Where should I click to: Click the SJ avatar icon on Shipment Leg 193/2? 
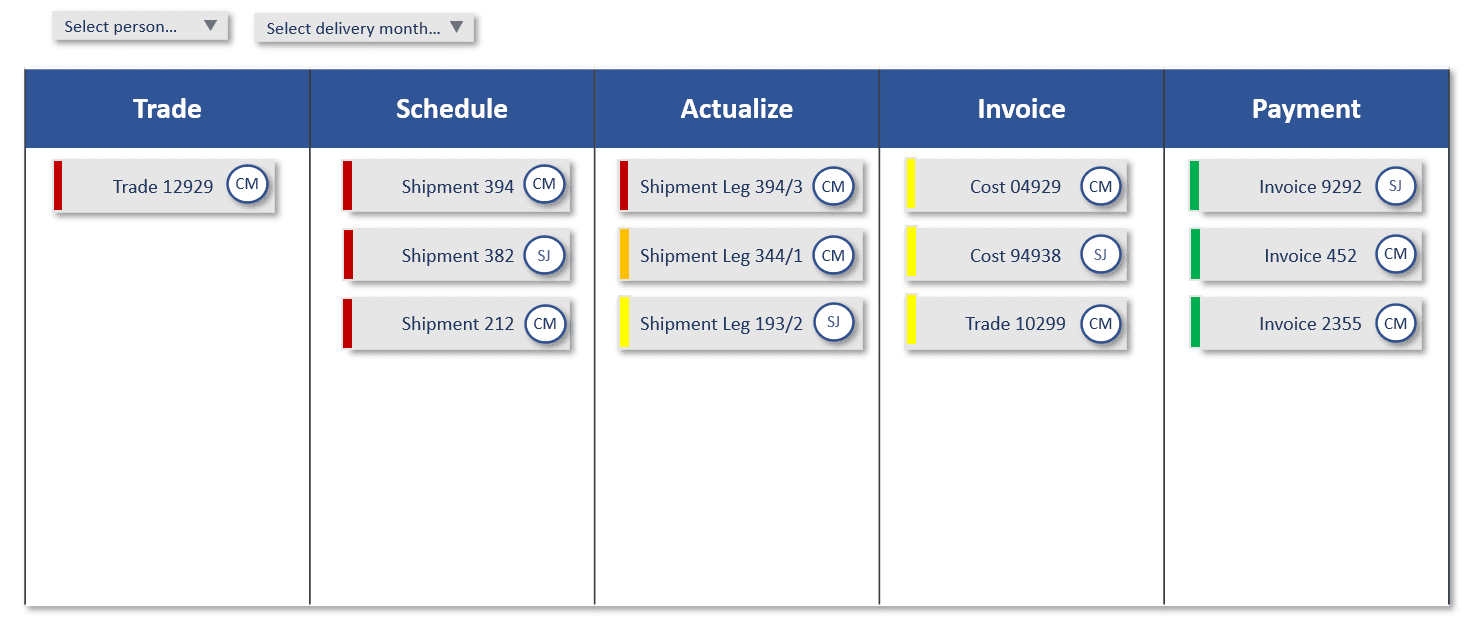pyautogui.click(x=833, y=323)
